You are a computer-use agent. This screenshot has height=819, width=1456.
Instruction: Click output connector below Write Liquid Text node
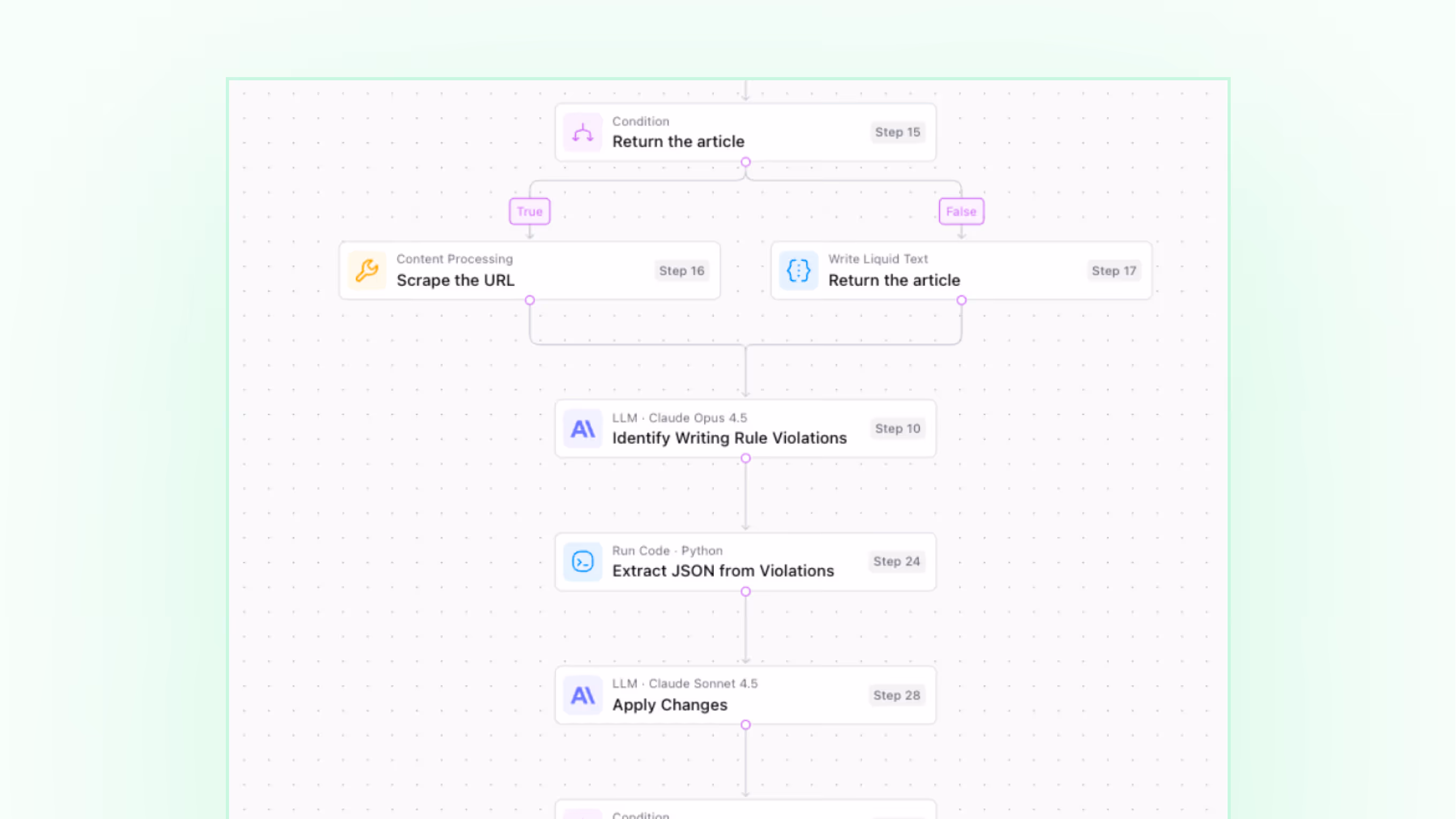point(962,300)
